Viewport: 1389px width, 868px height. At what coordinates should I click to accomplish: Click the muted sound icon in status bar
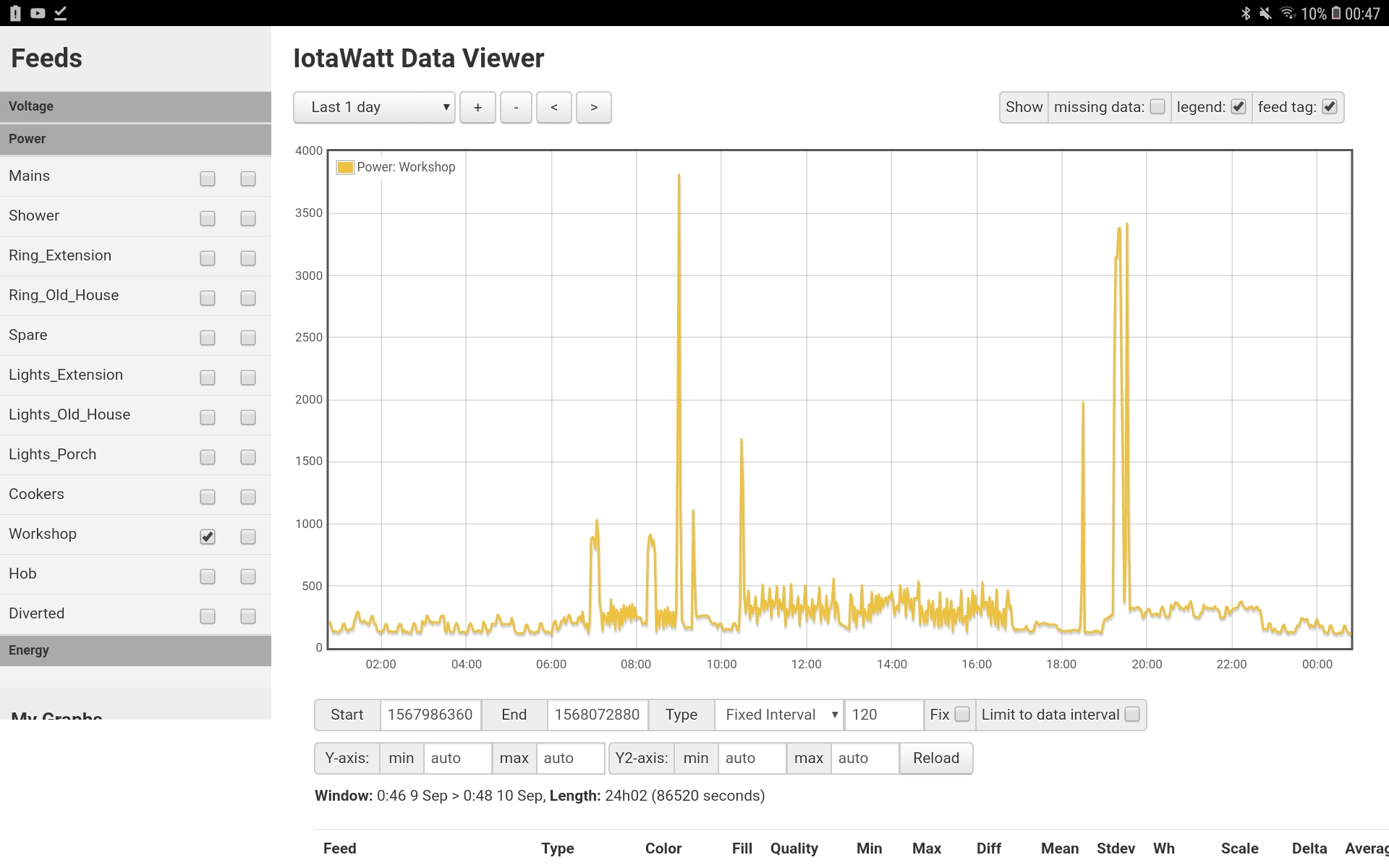[x=1265, y=13]
